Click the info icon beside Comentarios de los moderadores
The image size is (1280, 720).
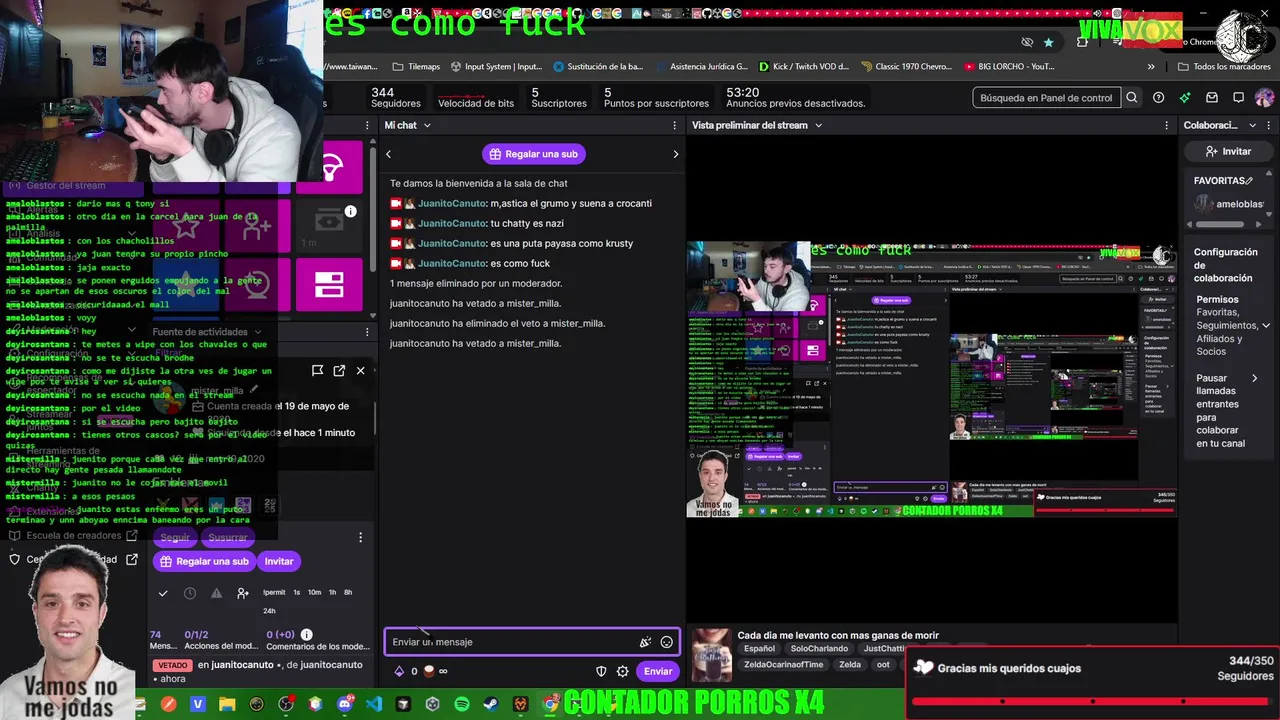click(307, 634)
